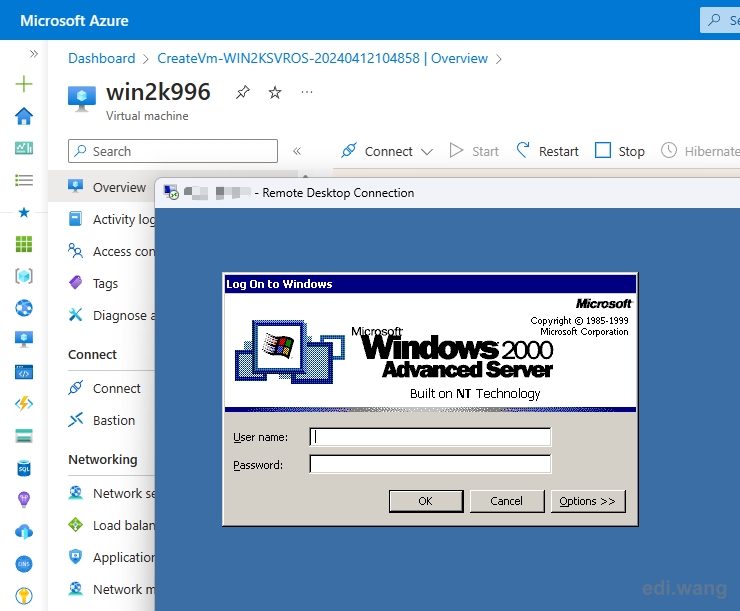This screenshot has height=611, width=740.
Task: Click the Start toolbar button
Action: coord(474,151)
